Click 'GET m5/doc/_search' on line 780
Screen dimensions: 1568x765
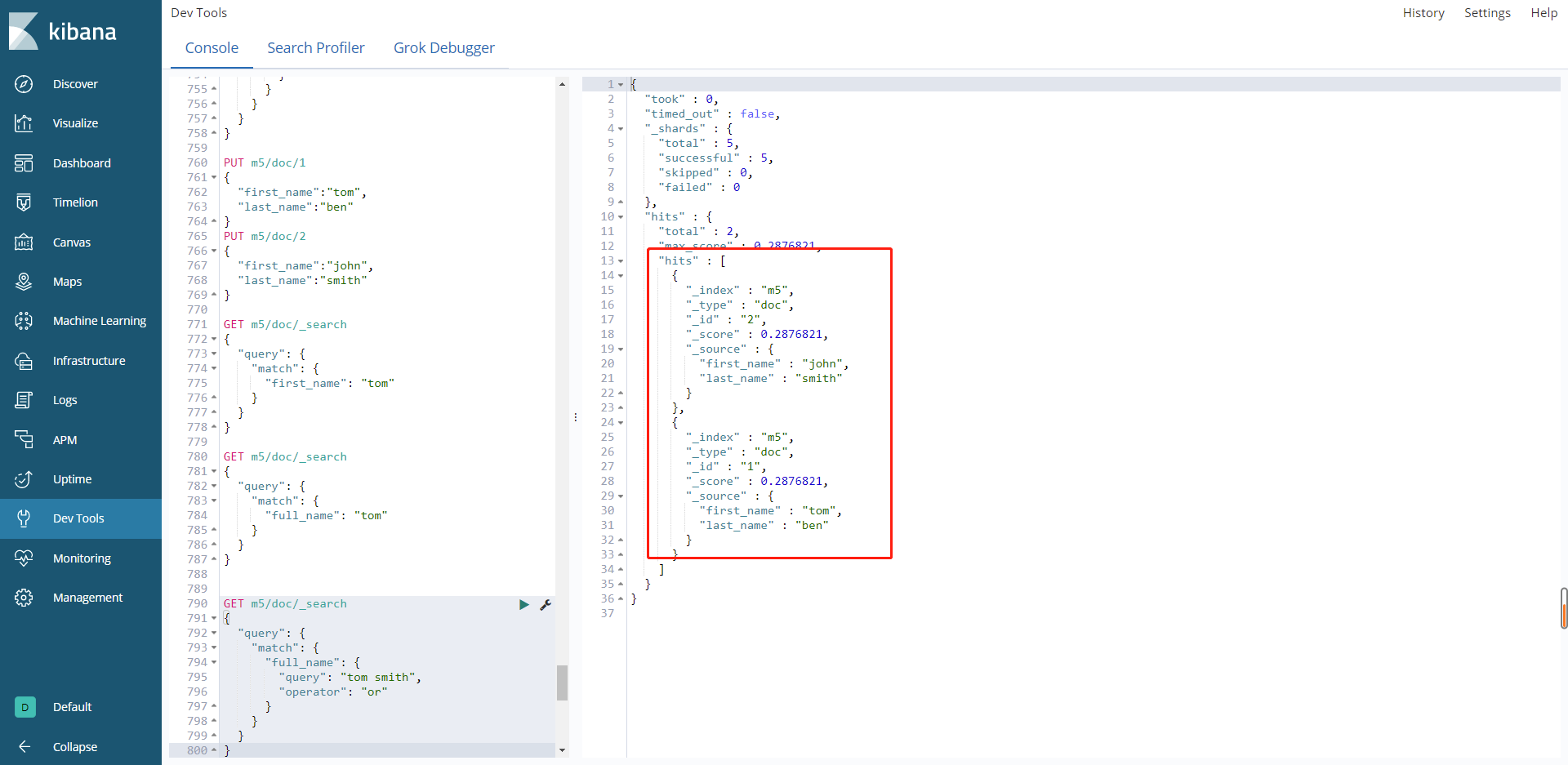click(285, 456)
